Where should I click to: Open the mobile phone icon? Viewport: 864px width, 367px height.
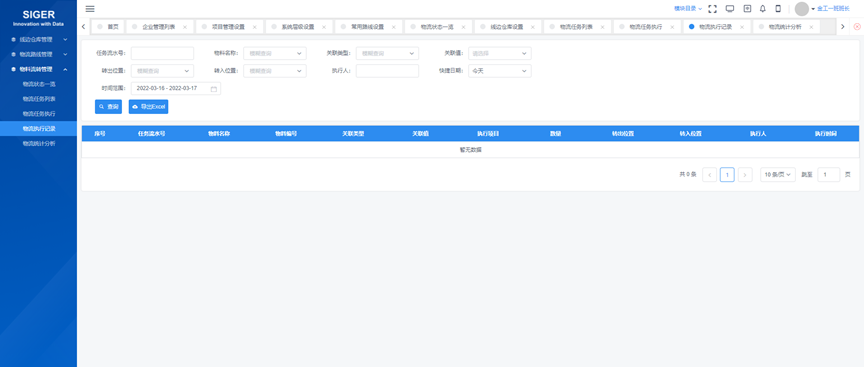click(778, 9)
